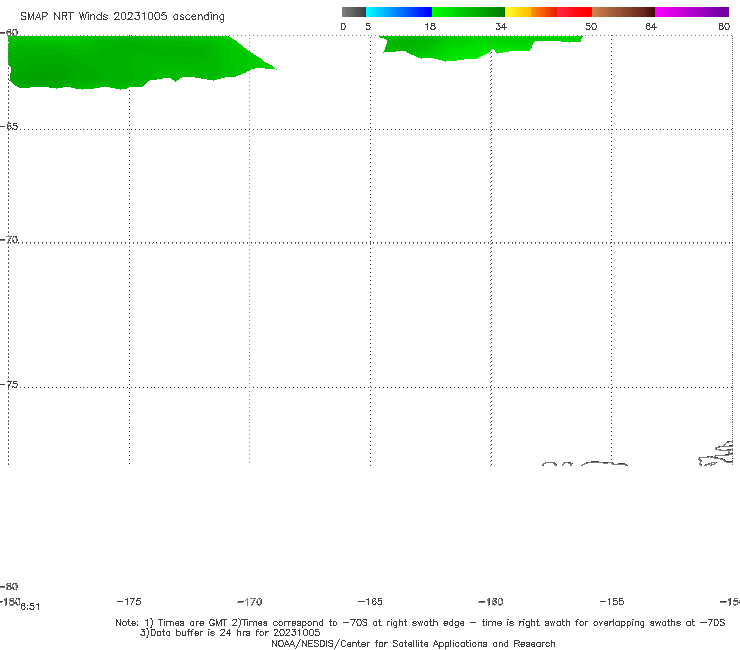Click the '80' label under the color scale
Viewport: 740px width, 650px height.
(724, 26)
